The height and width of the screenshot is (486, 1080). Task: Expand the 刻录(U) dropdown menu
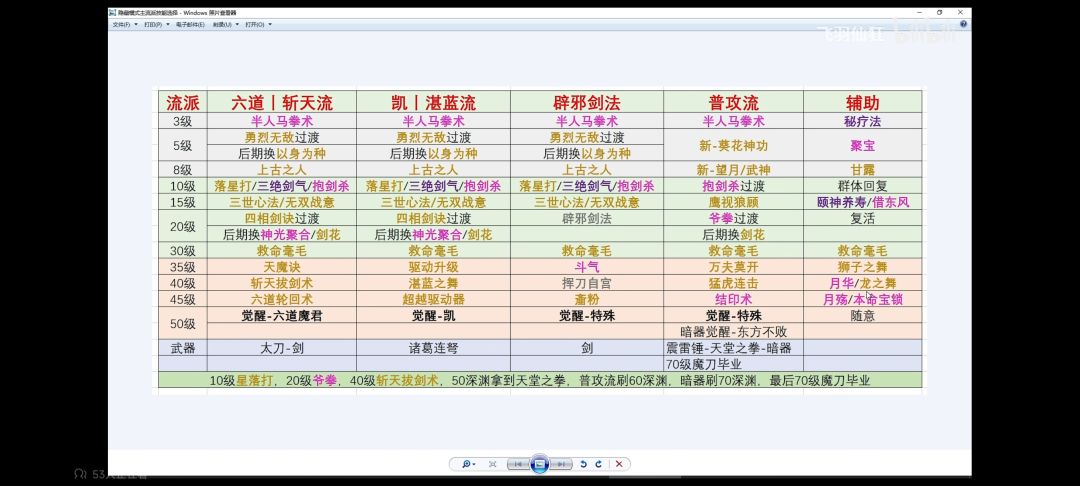(225, 24)
